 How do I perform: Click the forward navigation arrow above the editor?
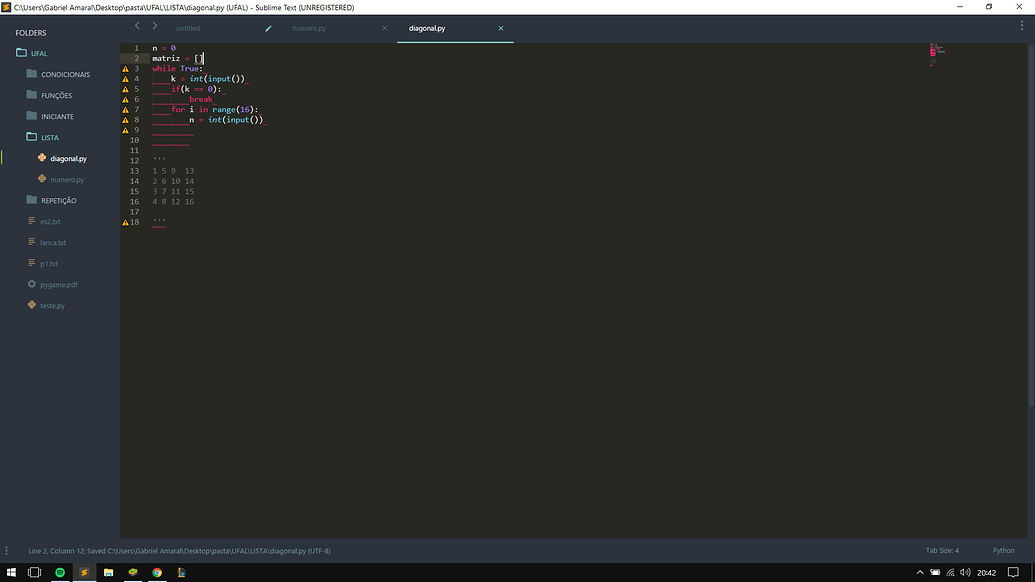point(153,25)
